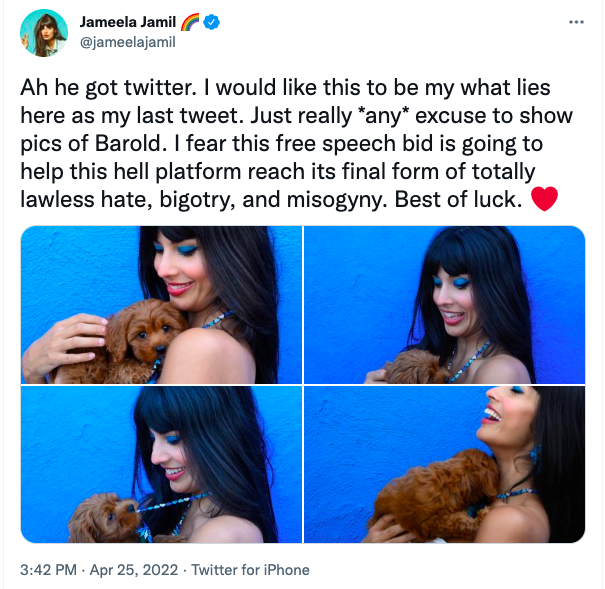Click the Apr 25, 2022 date
Image resolution: width=605 pixels, height=589 pixels.
click(134, 570)
